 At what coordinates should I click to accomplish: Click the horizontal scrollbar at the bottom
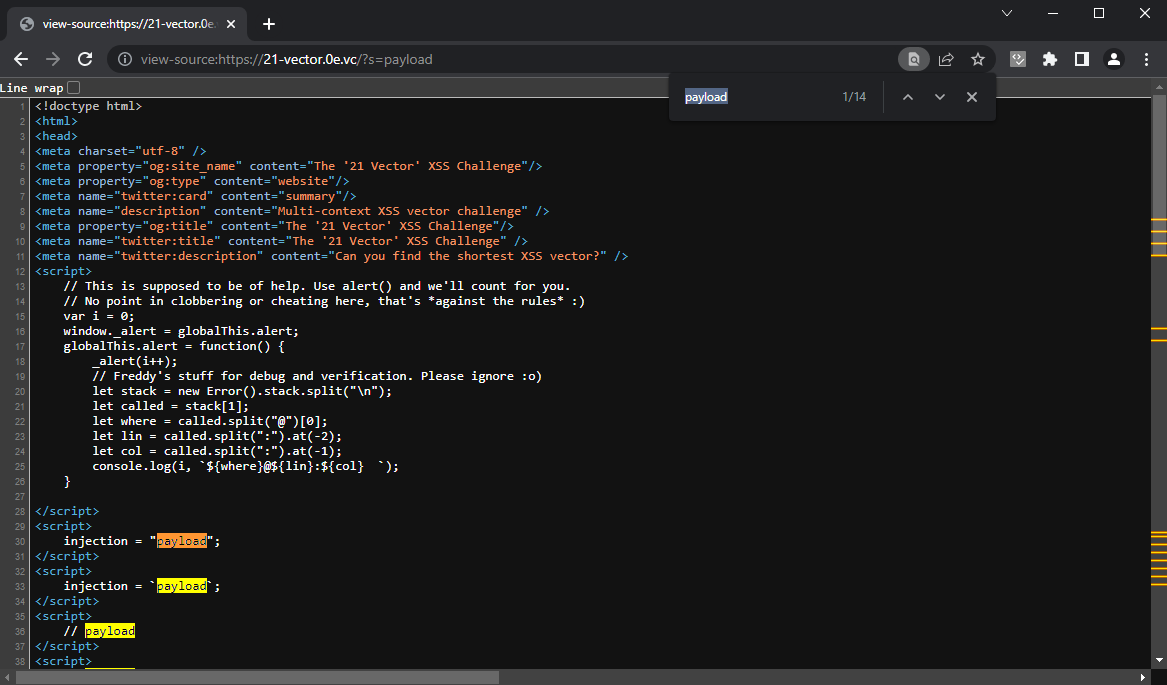pos(257,677)
